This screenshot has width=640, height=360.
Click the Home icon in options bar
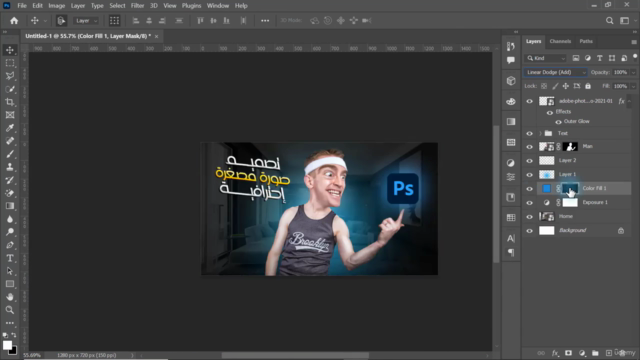(x=14, y=20)
